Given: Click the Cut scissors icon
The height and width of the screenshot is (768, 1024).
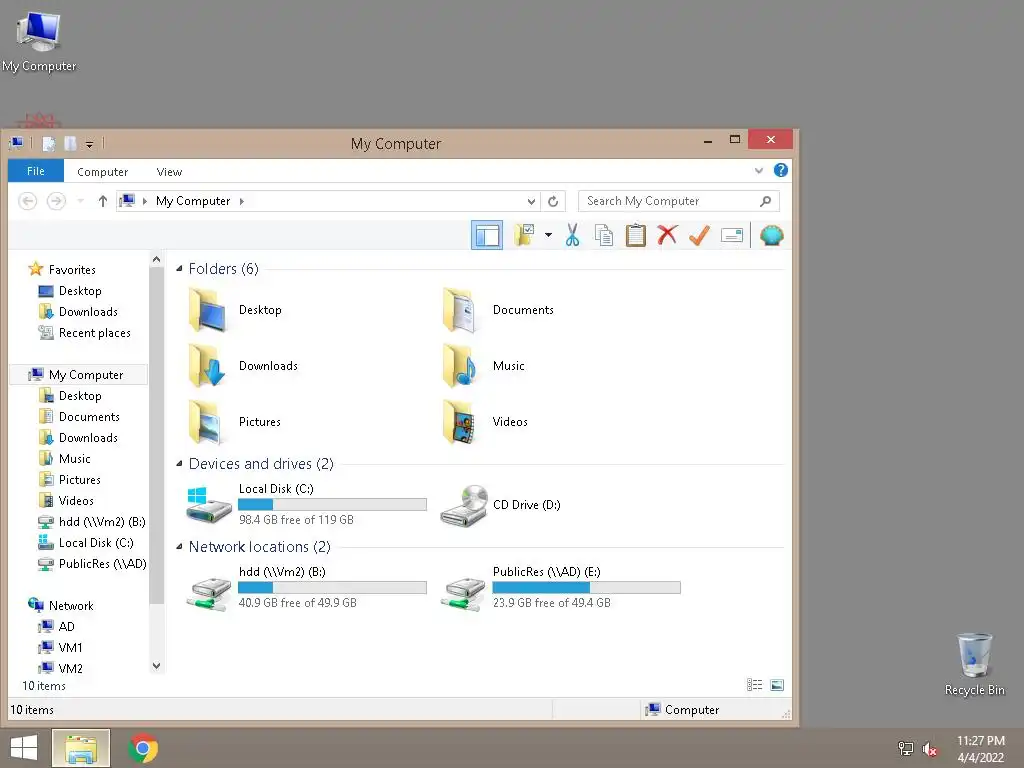Looking at the screenshot, I should point(572,235).
